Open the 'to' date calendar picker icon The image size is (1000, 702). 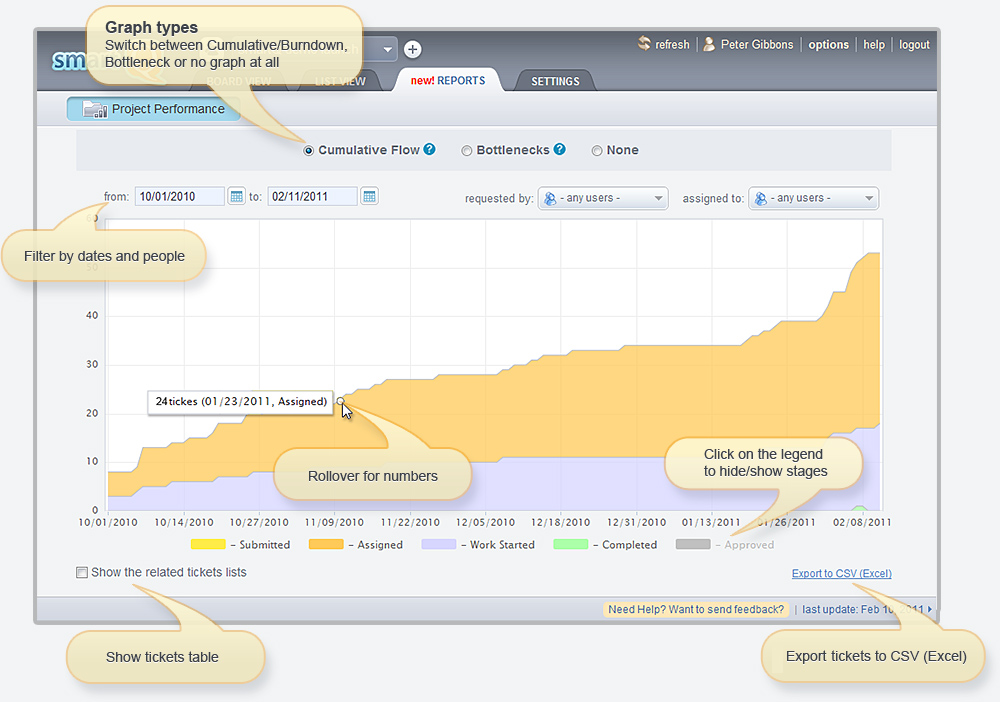point(369,197)
